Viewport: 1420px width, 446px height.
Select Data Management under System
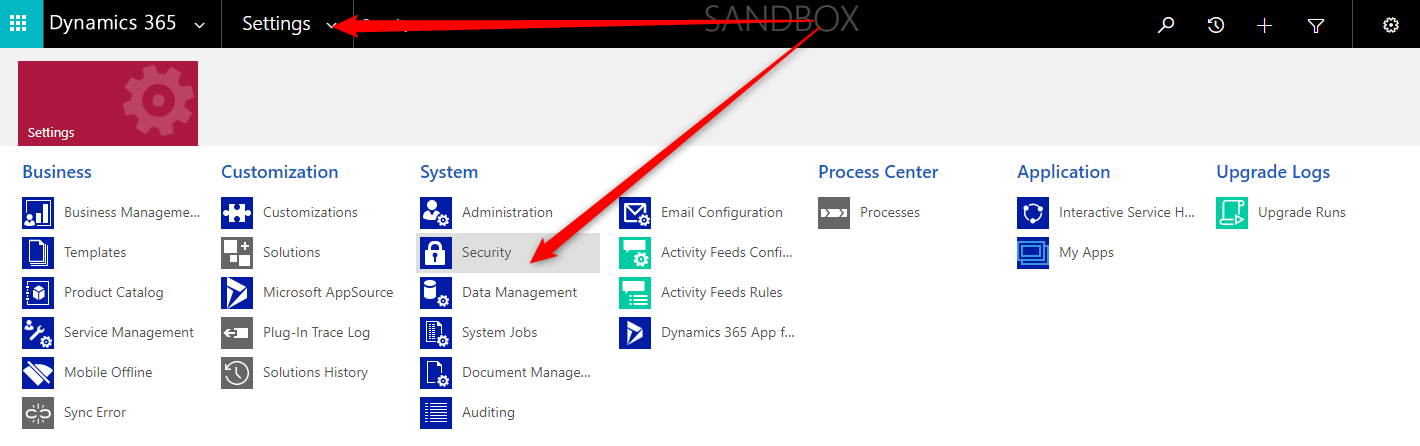[x=519, y=293]
